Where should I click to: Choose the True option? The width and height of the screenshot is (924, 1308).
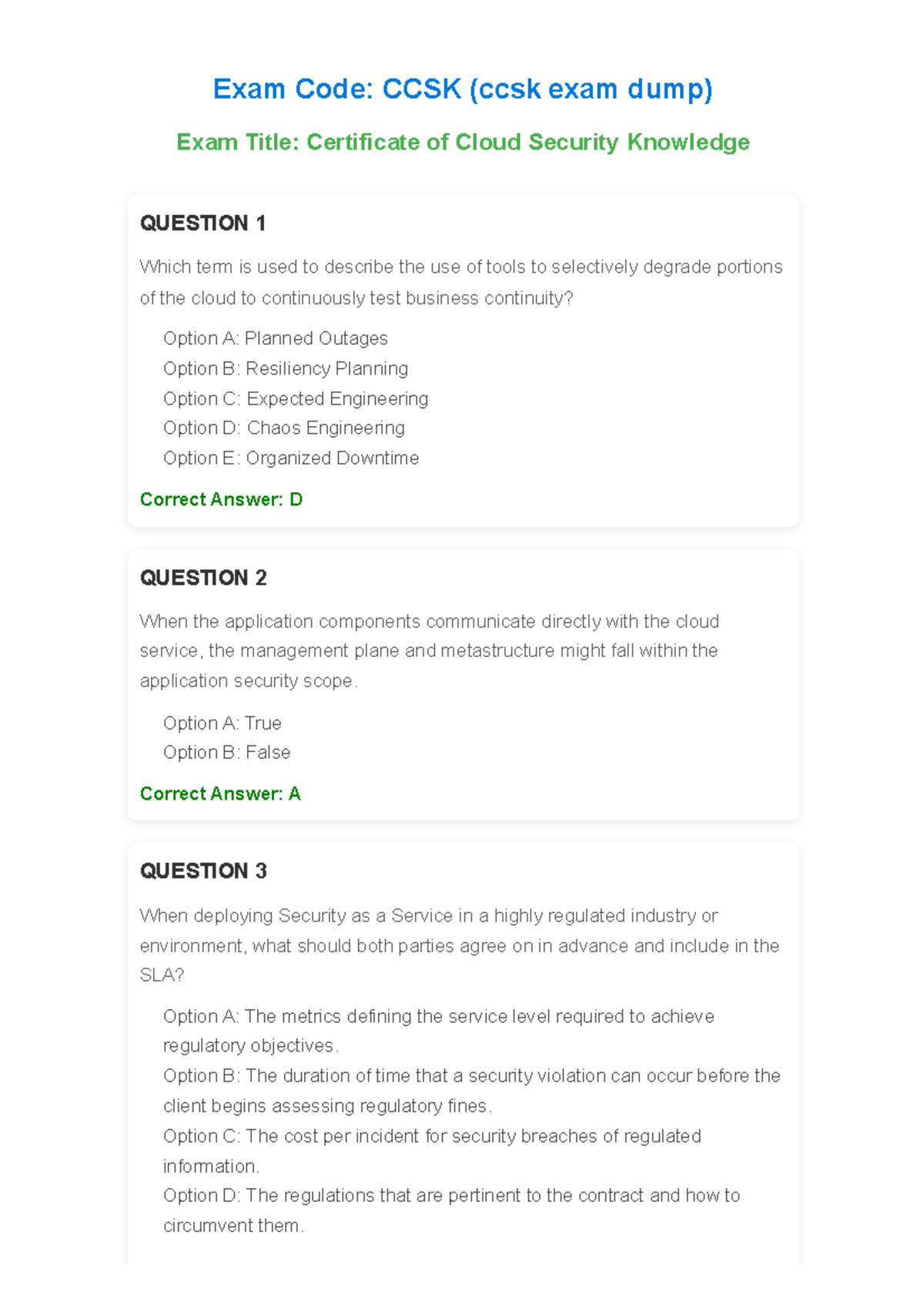[x=222, y=723]
